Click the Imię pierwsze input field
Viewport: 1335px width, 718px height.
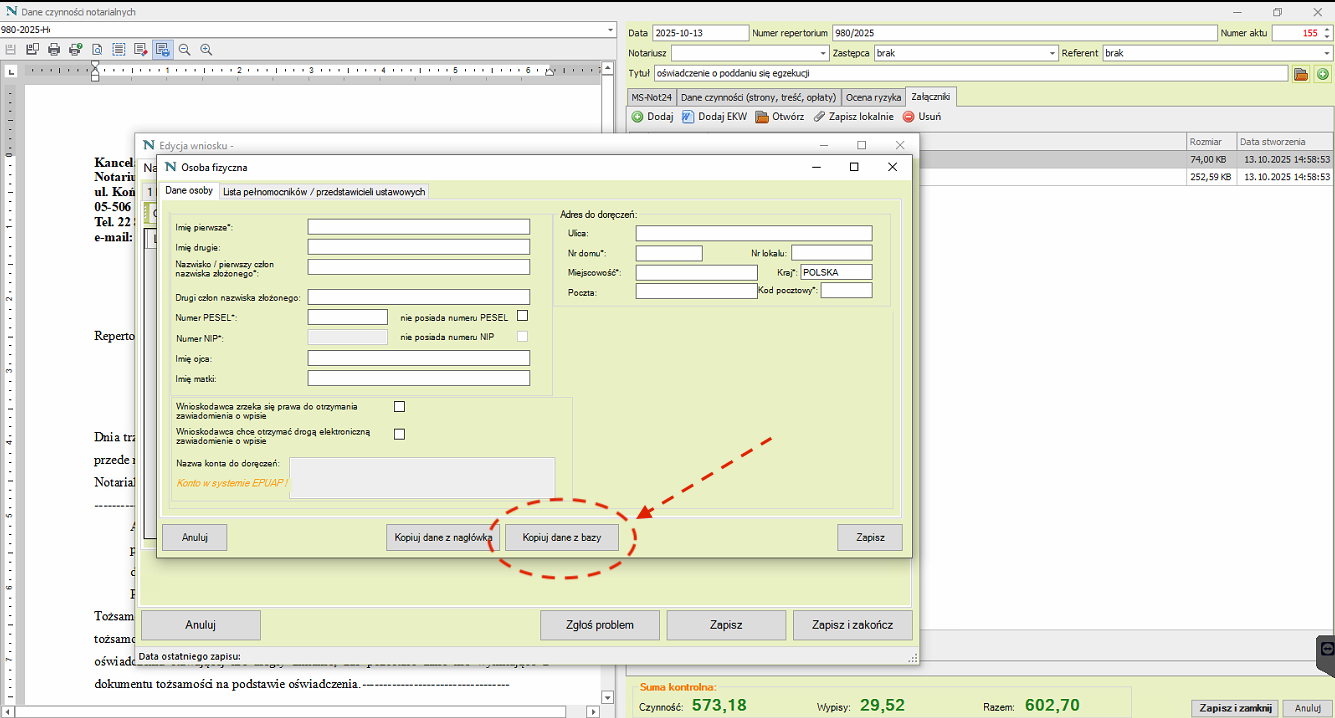(x=418, y=227)
